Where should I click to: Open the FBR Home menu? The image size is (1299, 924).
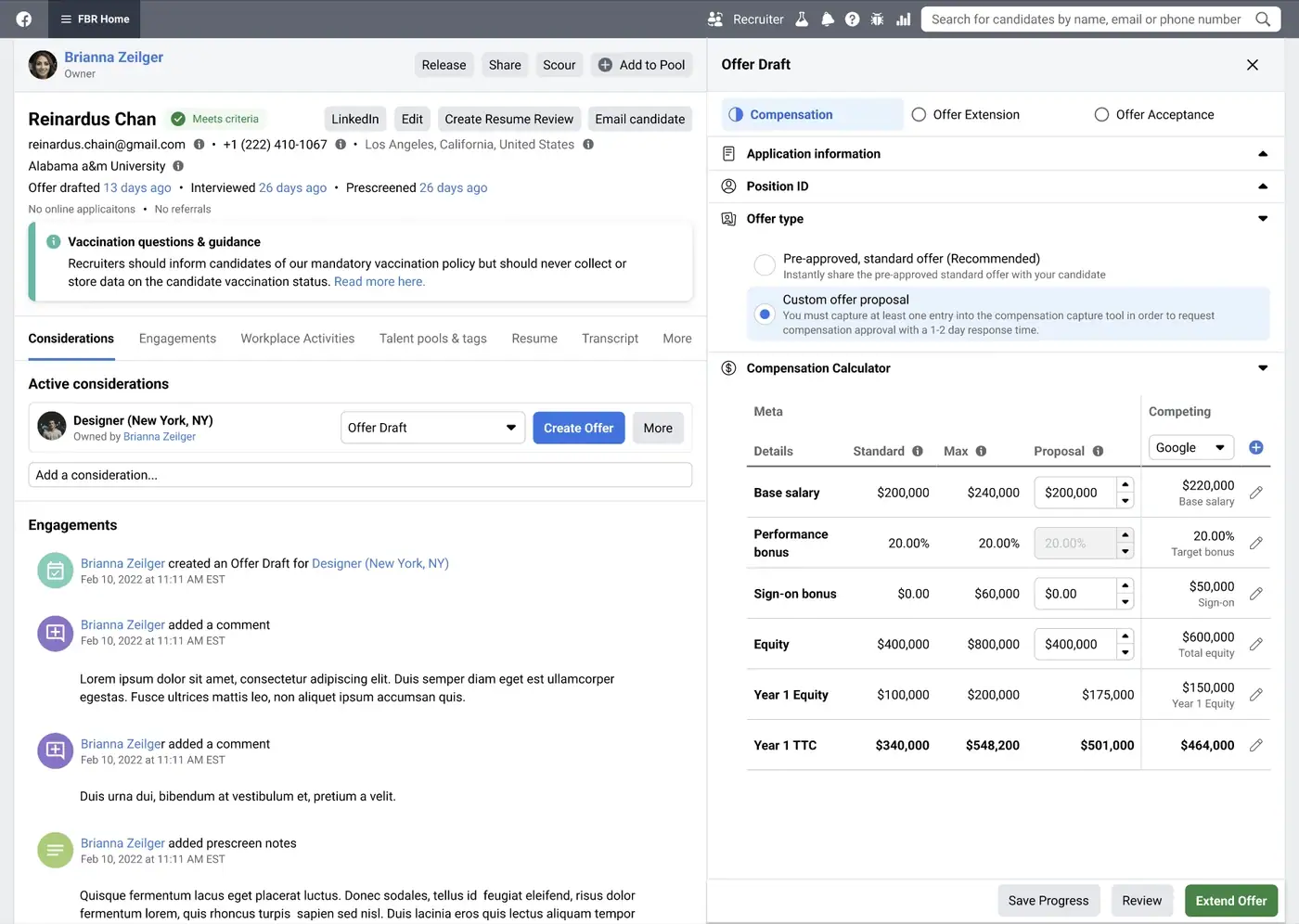click(95, 19)
